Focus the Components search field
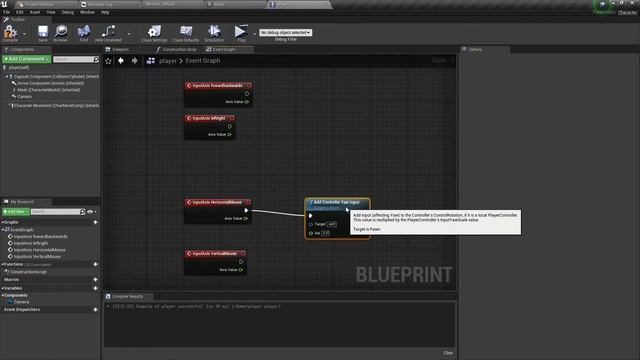The height and width of the screenshot is (360, 640). click(x=73, y=59)
